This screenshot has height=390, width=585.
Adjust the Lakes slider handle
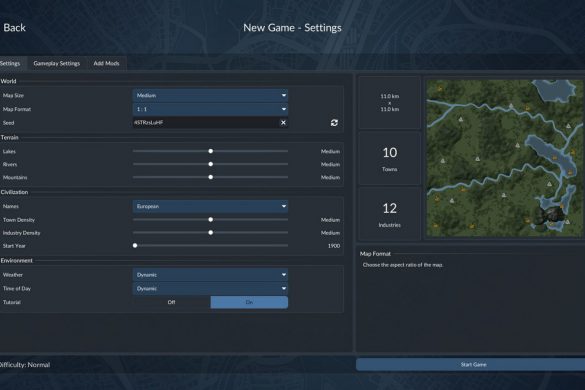pyautogui.click(x=211, y=151)
